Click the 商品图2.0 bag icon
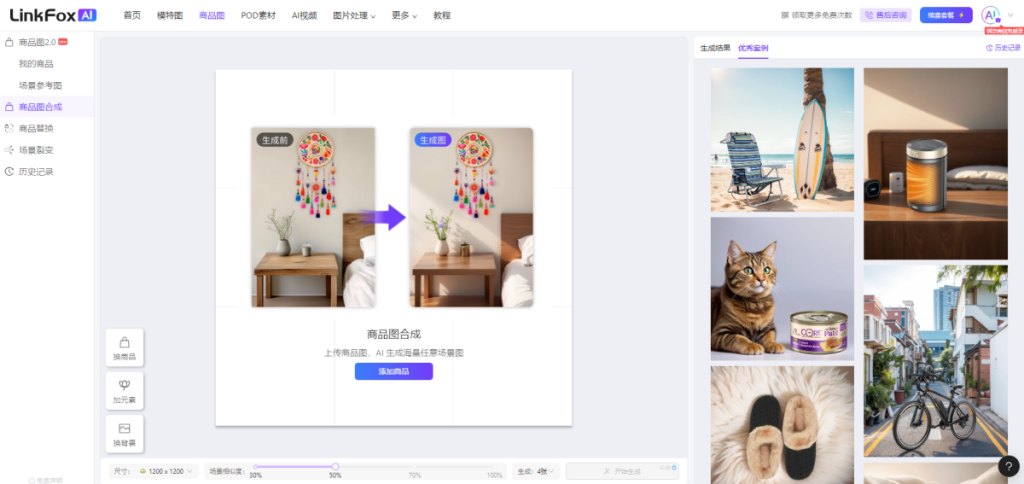The height and width of the screenshot is (484, 1024). click(x=9, y=42)
